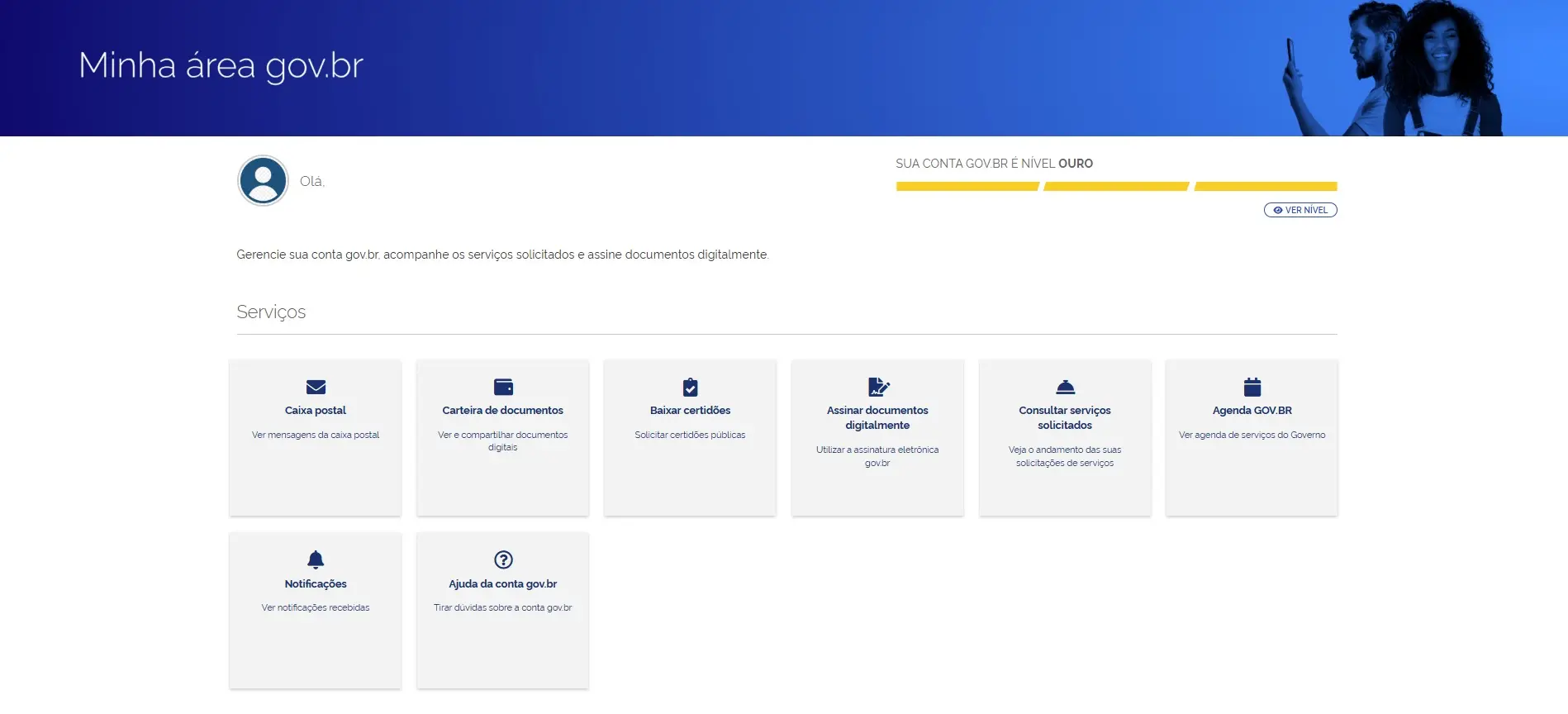The image size is (1568, 714).
Task: Open Carteira de documentos title
Action: click(x=502, y=411)
